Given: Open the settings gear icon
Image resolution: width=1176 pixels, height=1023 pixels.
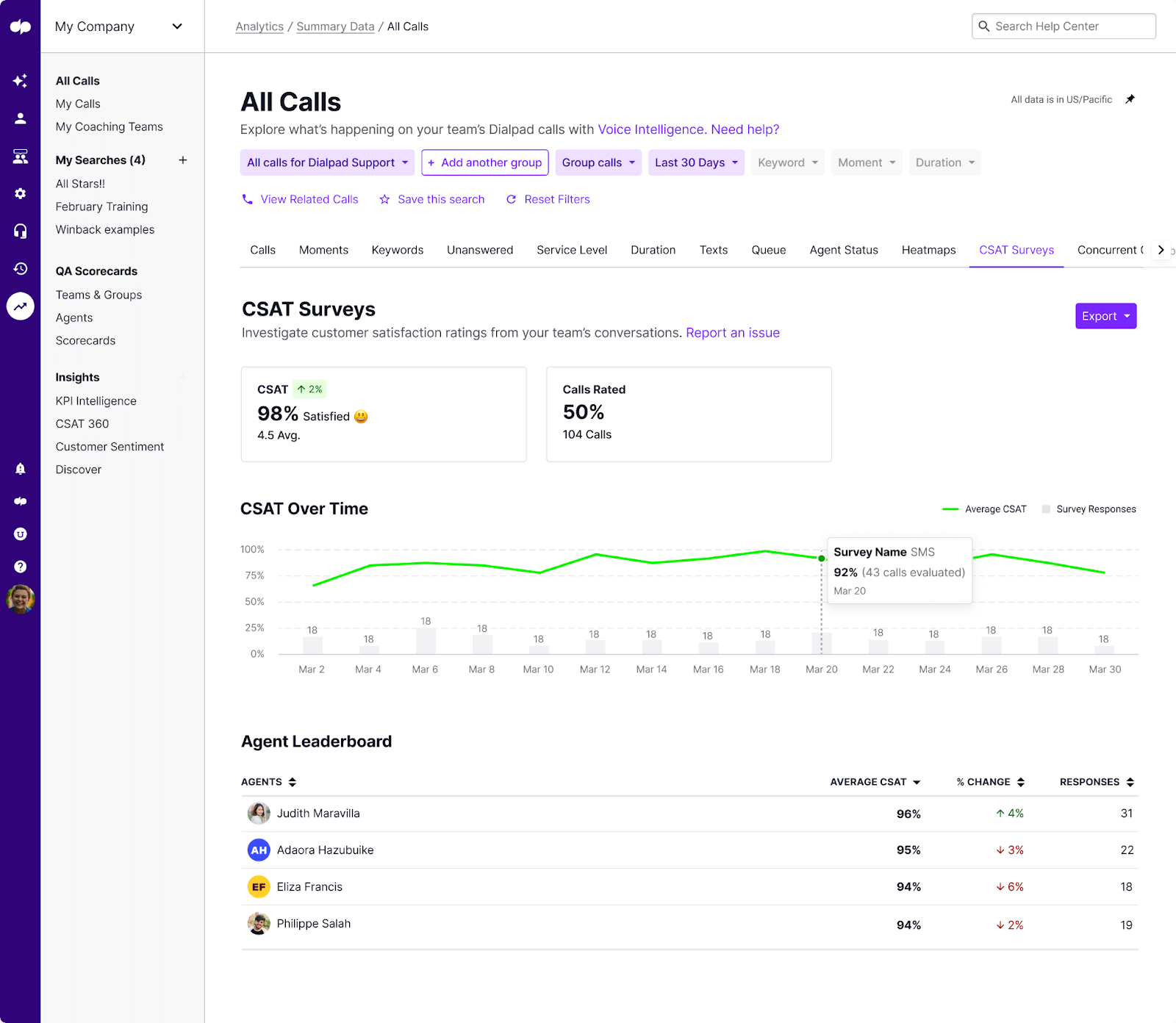Looking at the screenshot, I should [20, 193].
